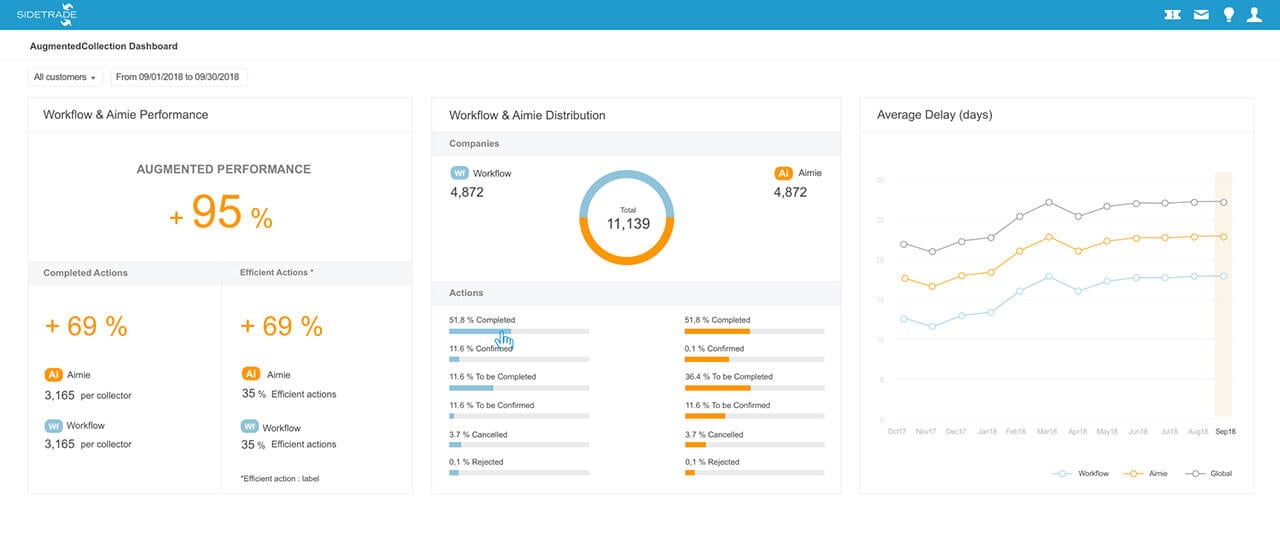The image size is (1280, 556).
Task: Toggle Workflow series in chart legend
Action: pos(1079,473)
